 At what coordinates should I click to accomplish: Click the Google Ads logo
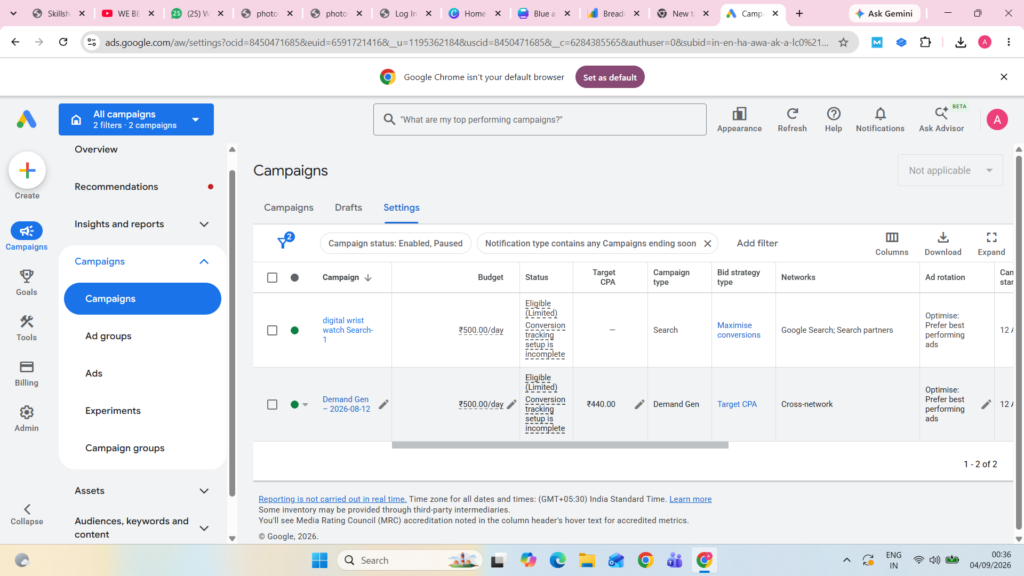point(27,120)
